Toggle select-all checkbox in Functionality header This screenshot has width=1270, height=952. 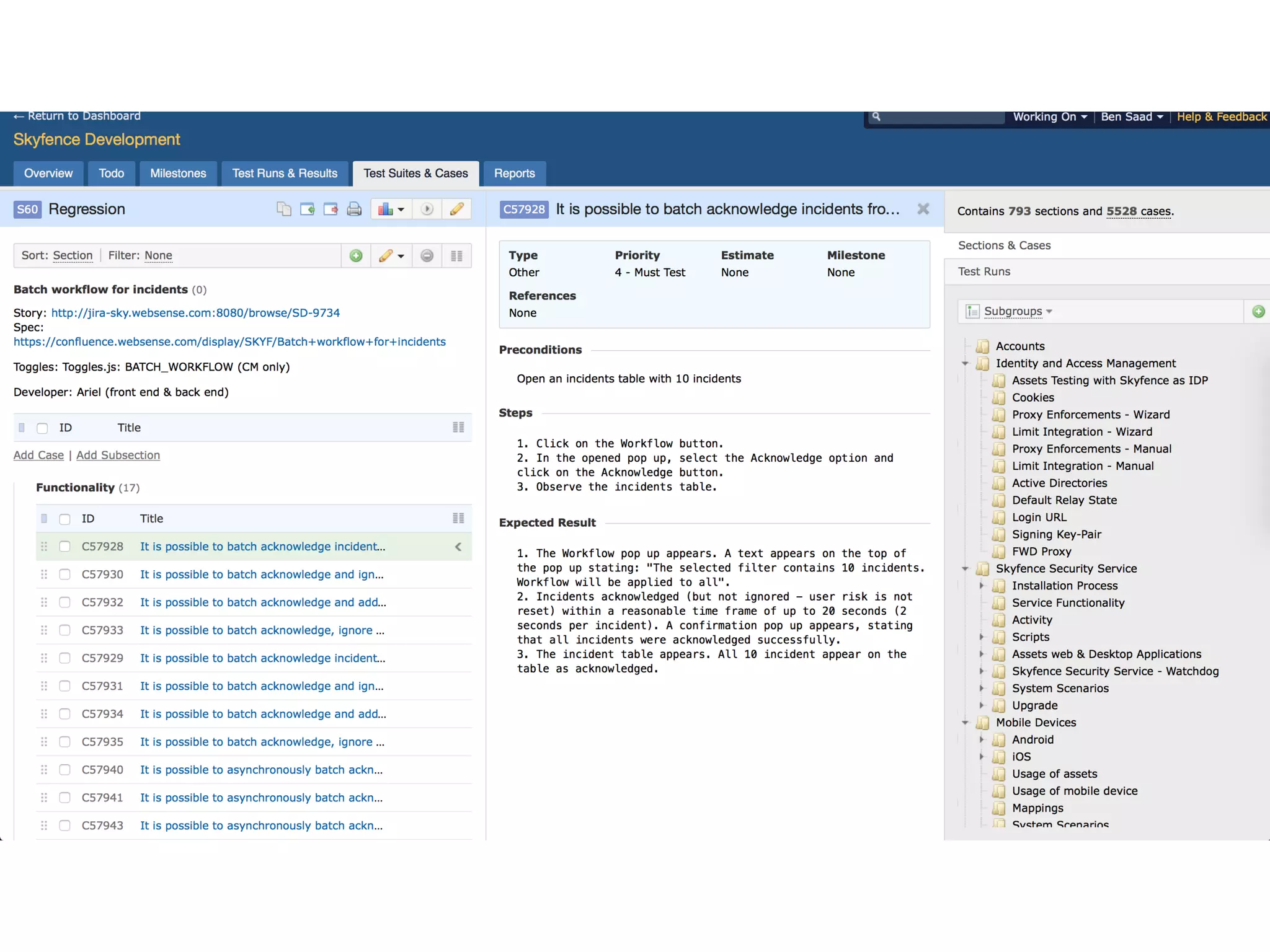tap(64, 519)
